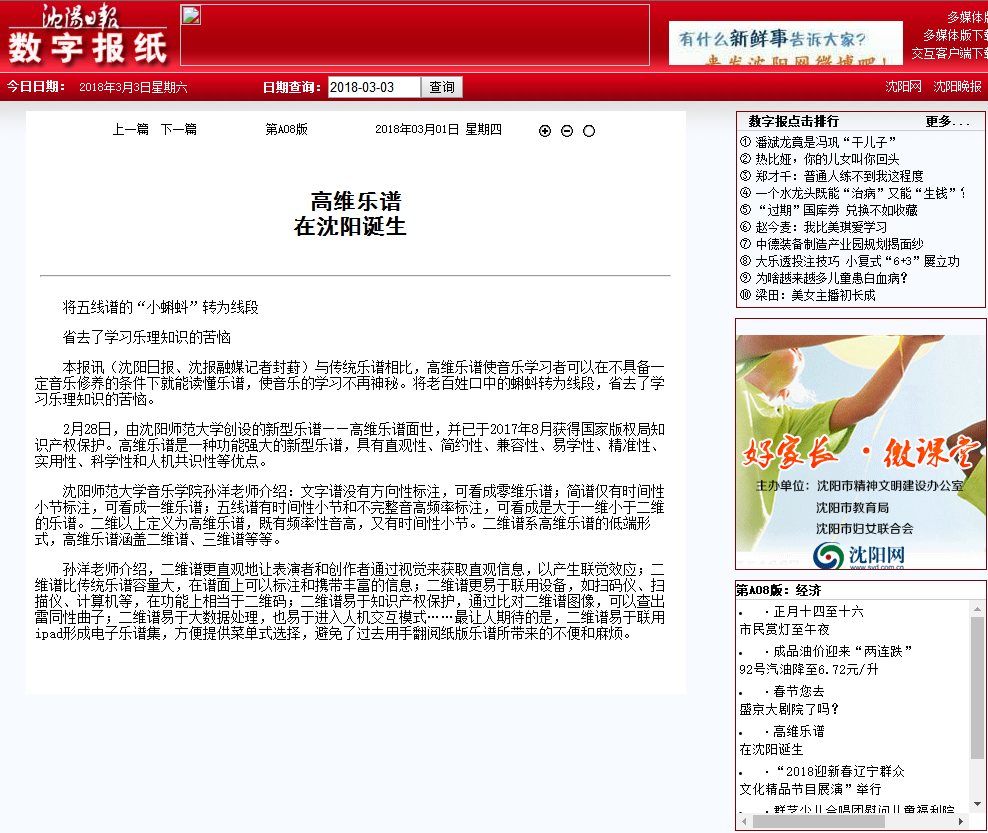The image size is (988, 833).
Task: Click the scroll left arrow in the A08 article list
Action: pyautogui.click(x=745, y=821)
